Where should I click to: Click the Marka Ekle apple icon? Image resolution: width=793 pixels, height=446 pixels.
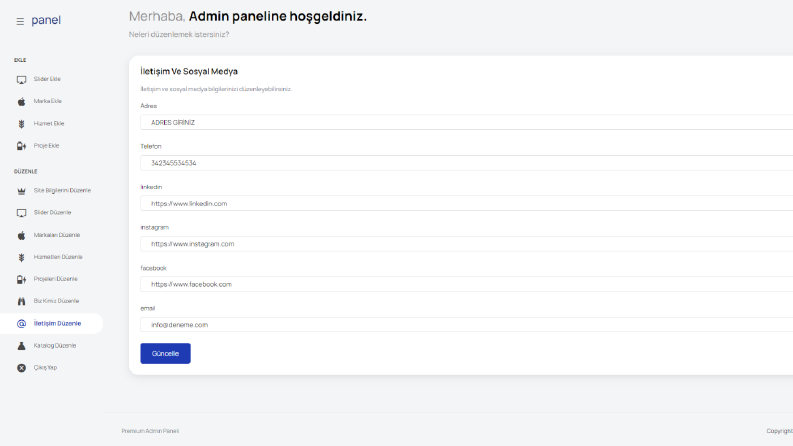(x=21, y=102)
